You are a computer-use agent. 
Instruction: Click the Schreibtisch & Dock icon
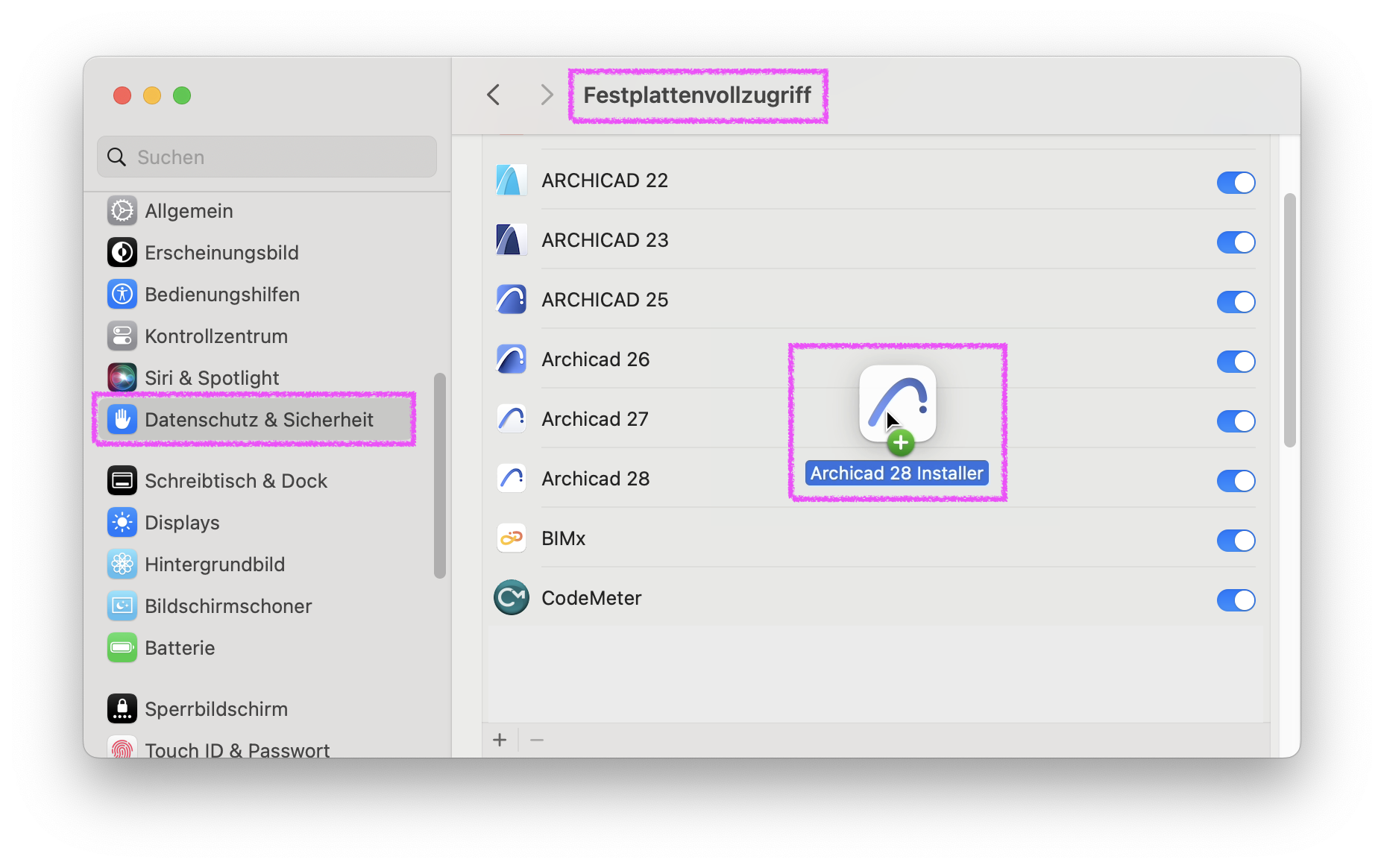click(x=122, y=481)
